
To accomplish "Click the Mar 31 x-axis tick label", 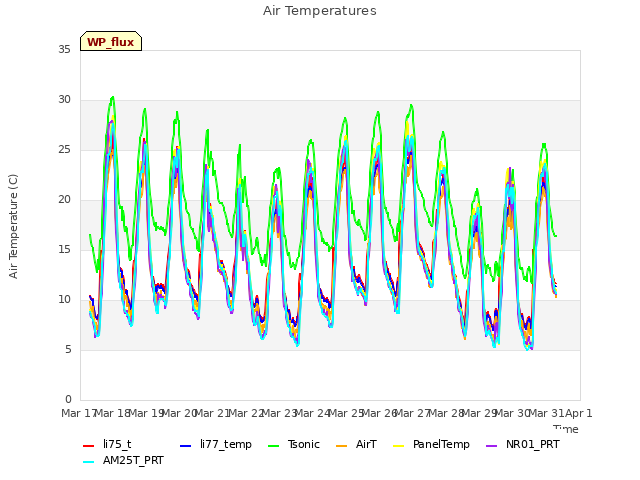I will click(x=546, y=413).
